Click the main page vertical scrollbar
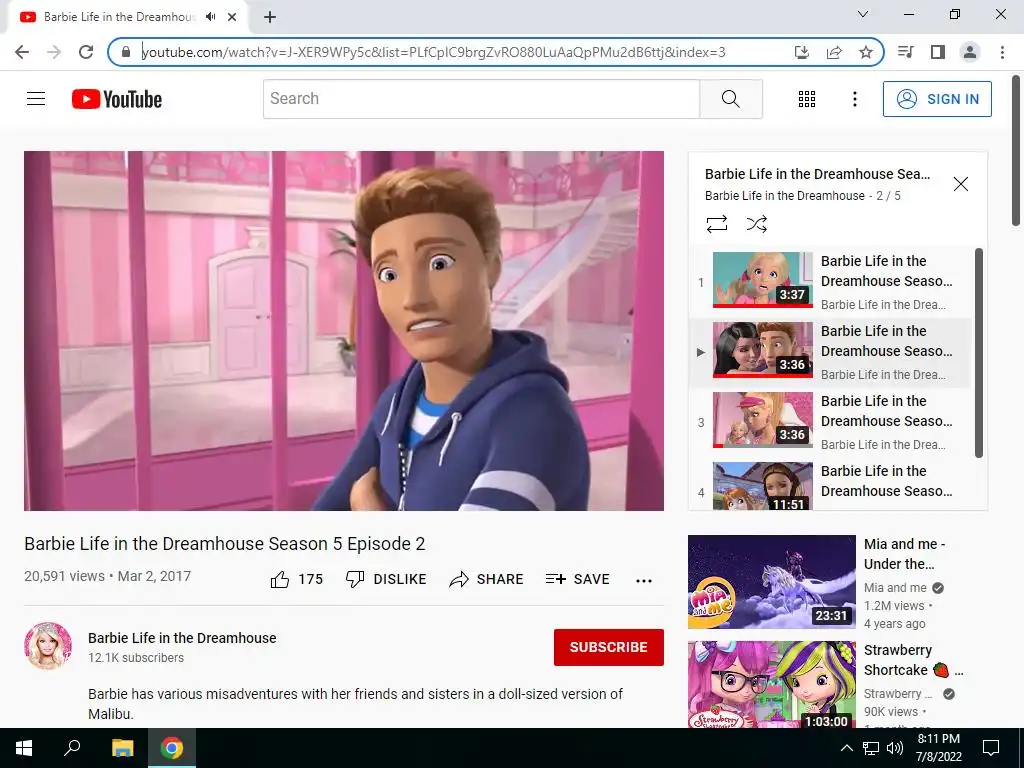The width and height of the screenshot is (1024, 768). pos(1016,152)
